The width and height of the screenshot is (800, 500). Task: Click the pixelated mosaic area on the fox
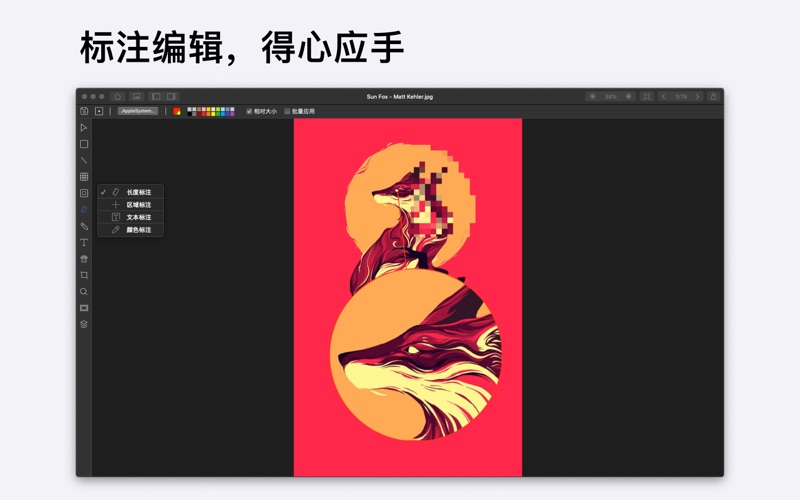coord(431,199)
